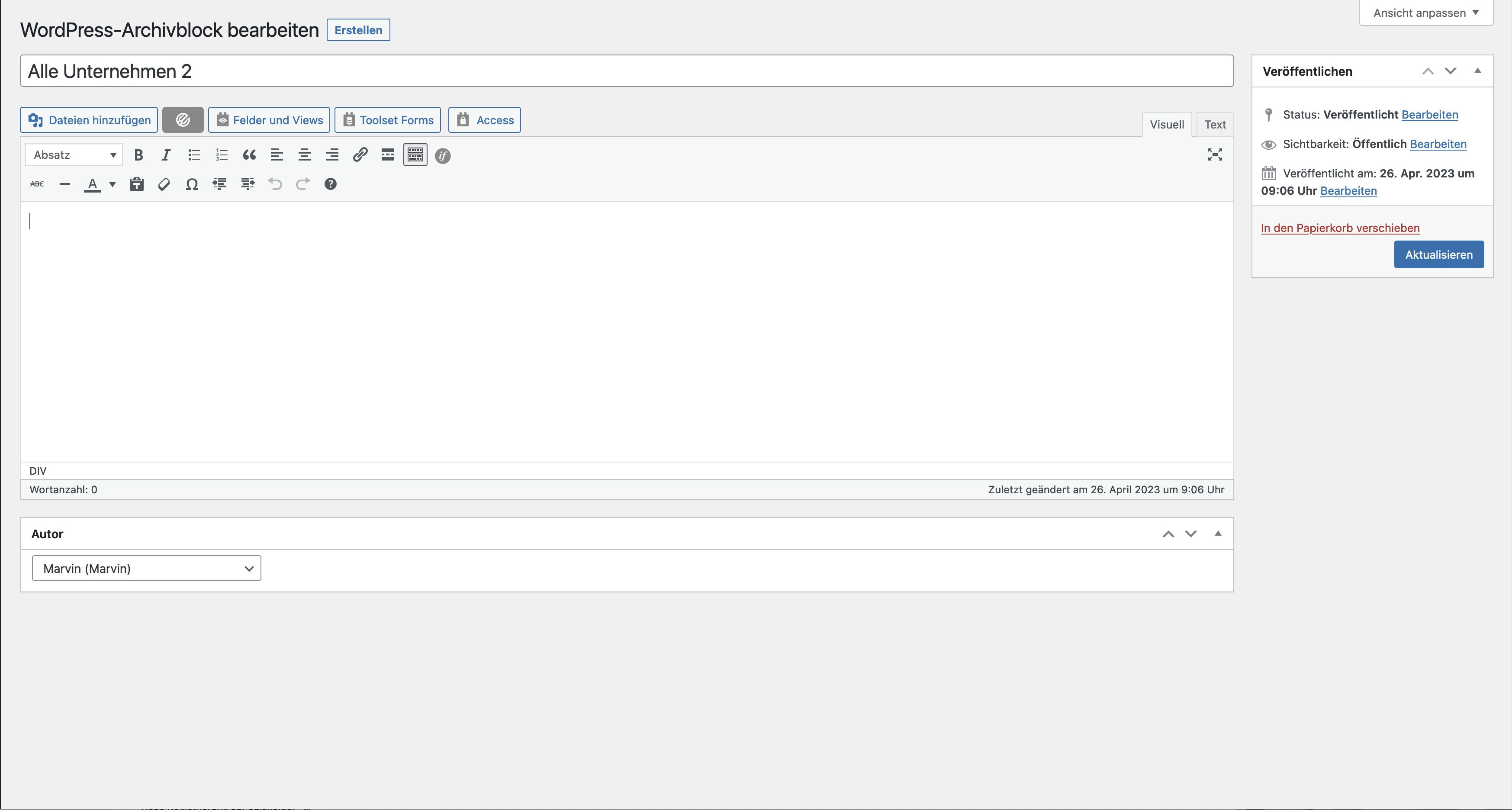Click the clear formatting eraser icon
1512x810 pixels.
pos(164,184)
